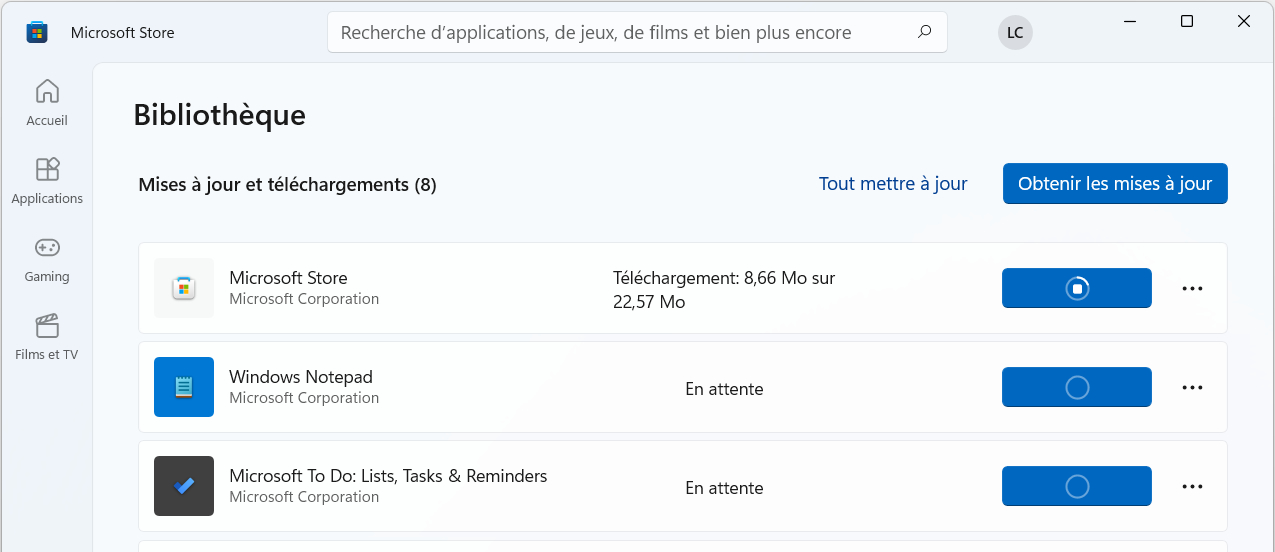Click the magnifying glass search icon
The width and height of the screenshot is (1275, 552).
click(924, 32)
